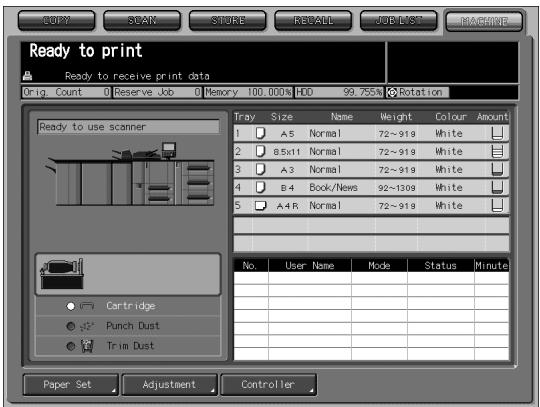The image size is (540, 407).
Task: Select the Cartridge indicator radio
Action: click(x=71, y=306)
